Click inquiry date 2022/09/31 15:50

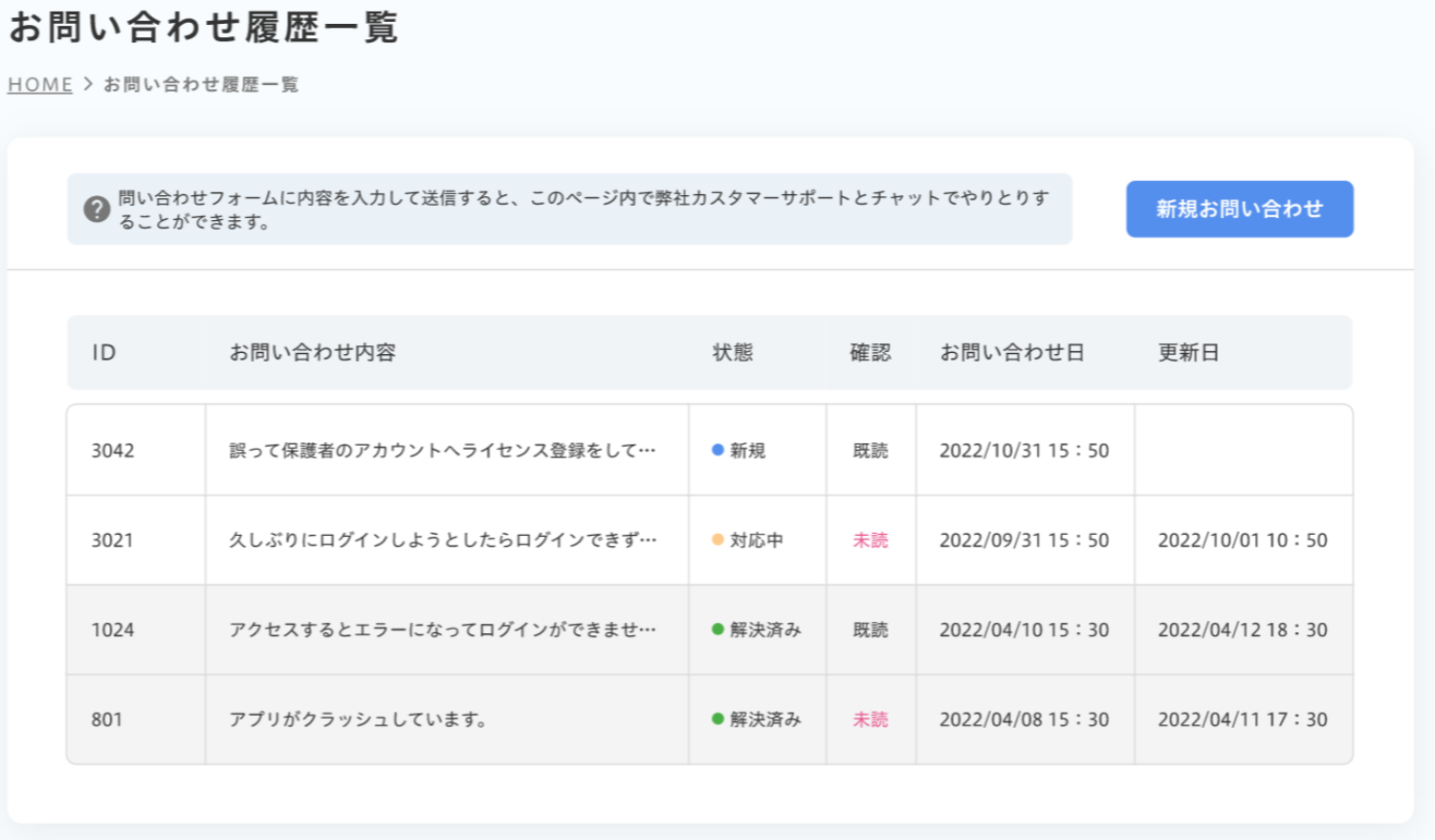click(x=1025, y=541)
